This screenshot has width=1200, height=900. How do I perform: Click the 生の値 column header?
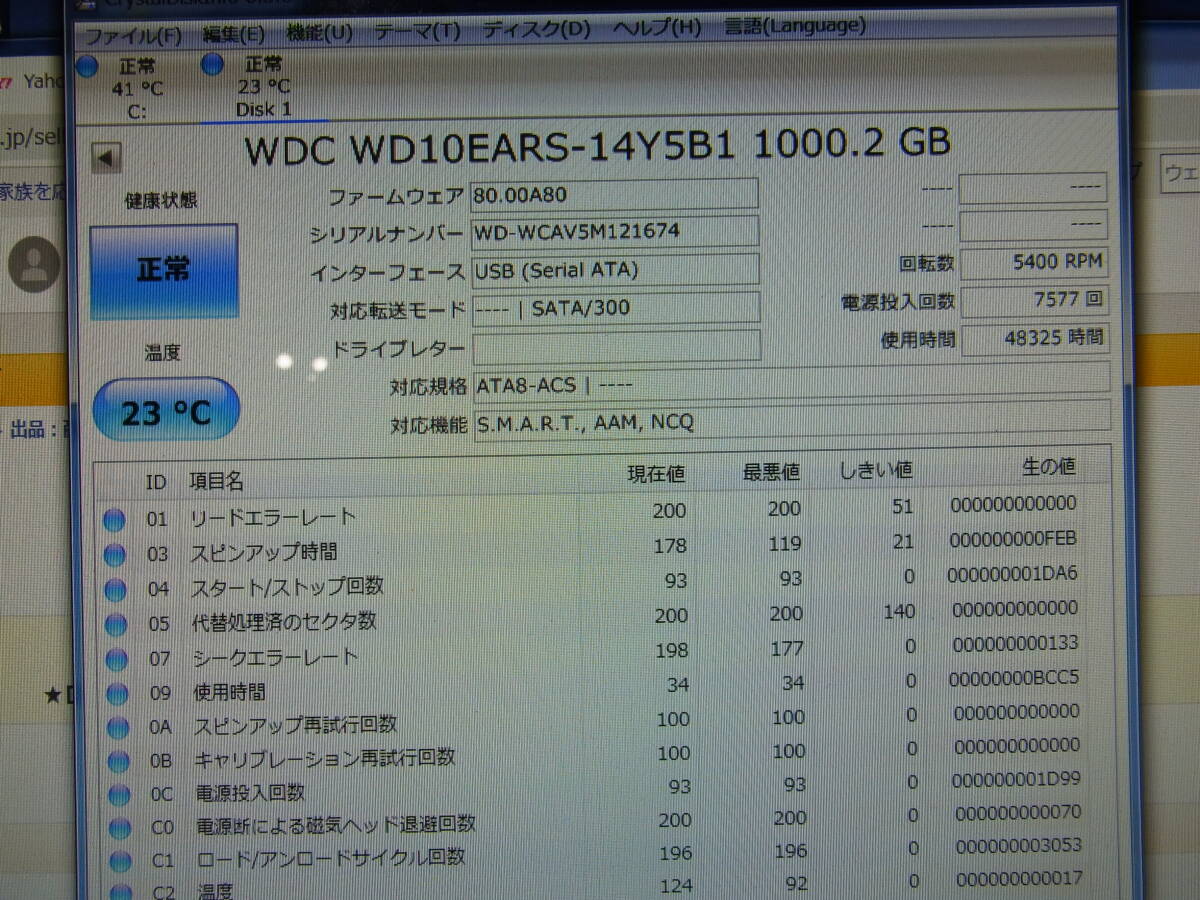pyautogui.click(x=1049, y=466)
